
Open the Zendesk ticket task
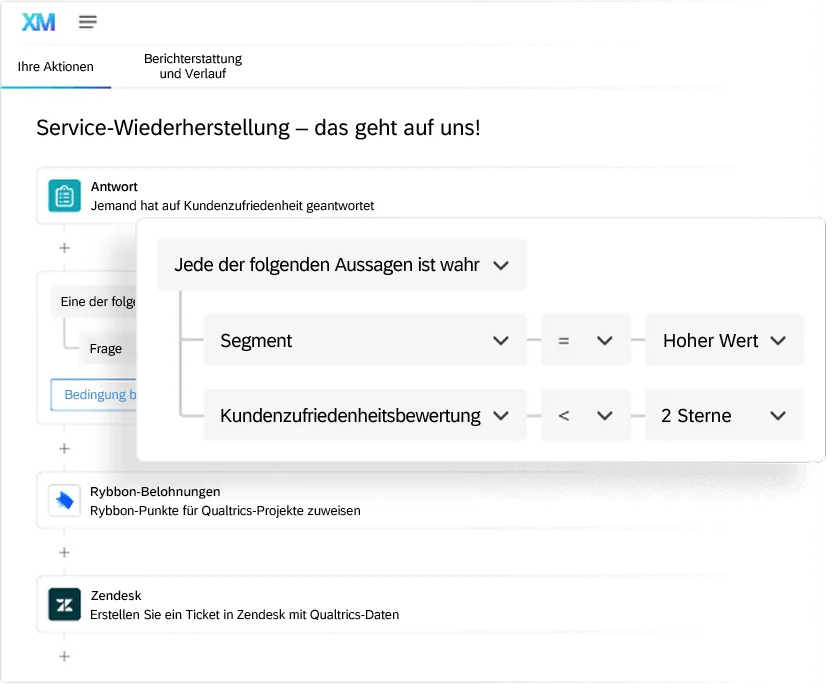(383, 605)
